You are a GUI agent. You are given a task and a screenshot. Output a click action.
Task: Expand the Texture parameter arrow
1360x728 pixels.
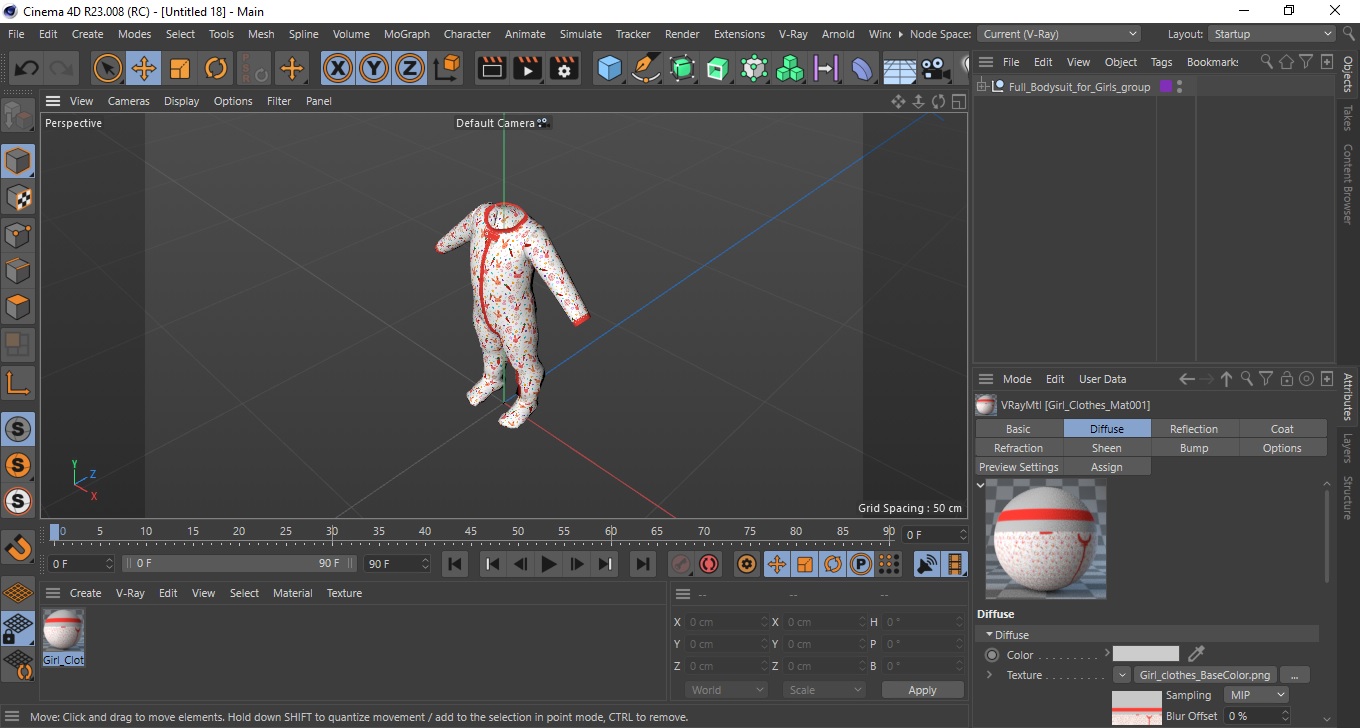coord(989,675)
